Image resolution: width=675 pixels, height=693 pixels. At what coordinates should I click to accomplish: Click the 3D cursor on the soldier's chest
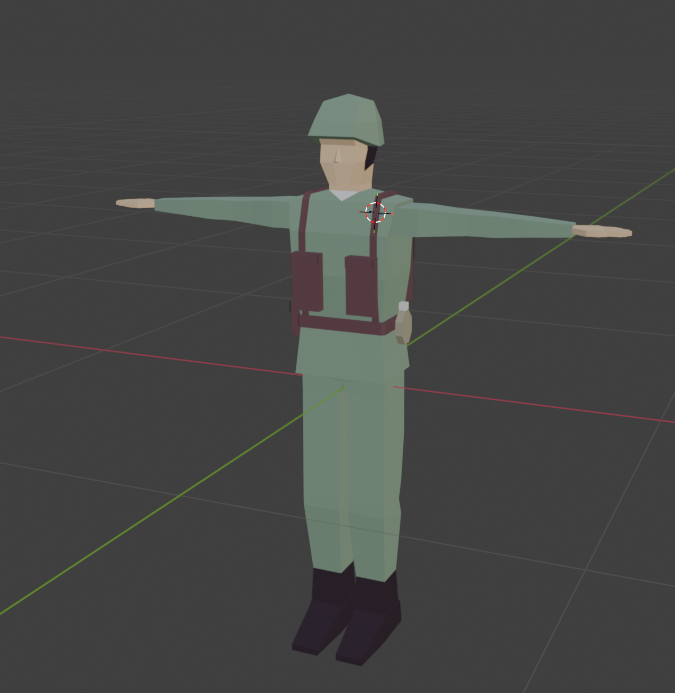pos(376,211)
